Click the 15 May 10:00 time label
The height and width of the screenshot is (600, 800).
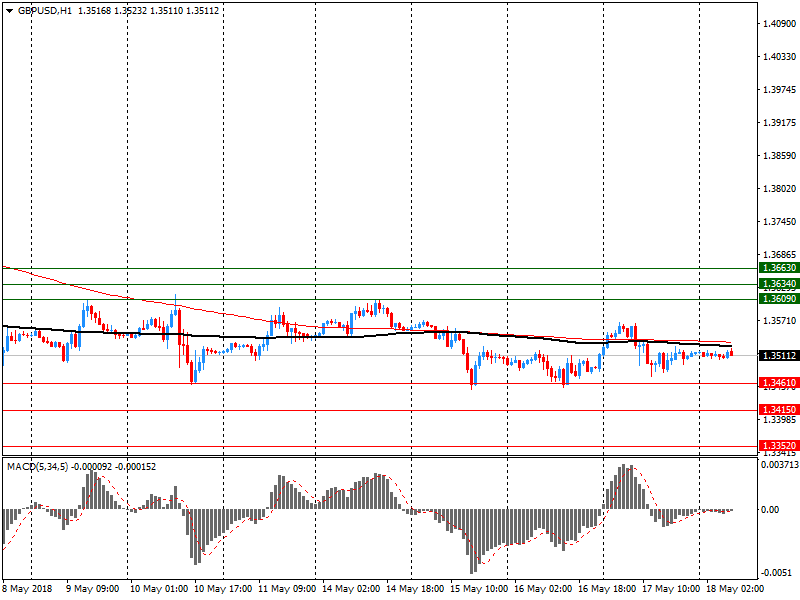click(478, 589)
